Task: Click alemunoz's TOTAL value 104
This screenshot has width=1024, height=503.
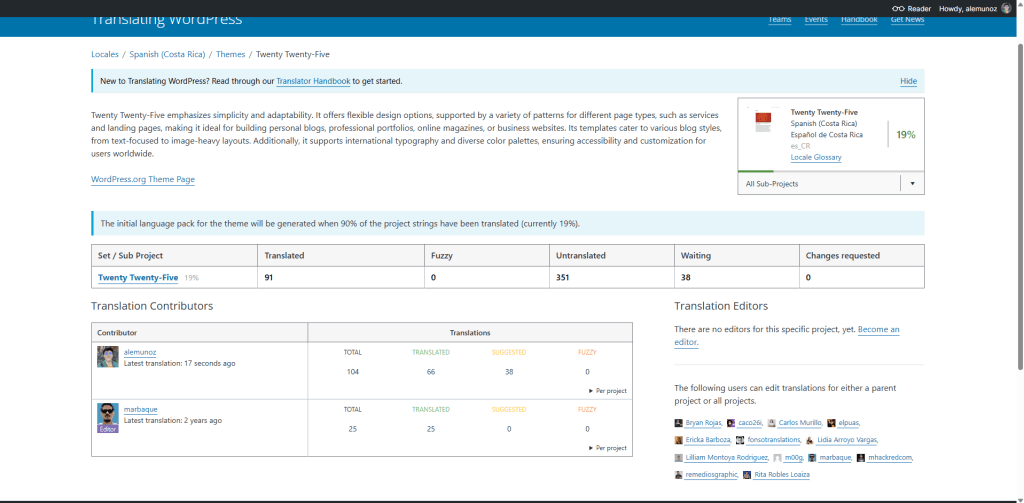Action: coord(353,372)
